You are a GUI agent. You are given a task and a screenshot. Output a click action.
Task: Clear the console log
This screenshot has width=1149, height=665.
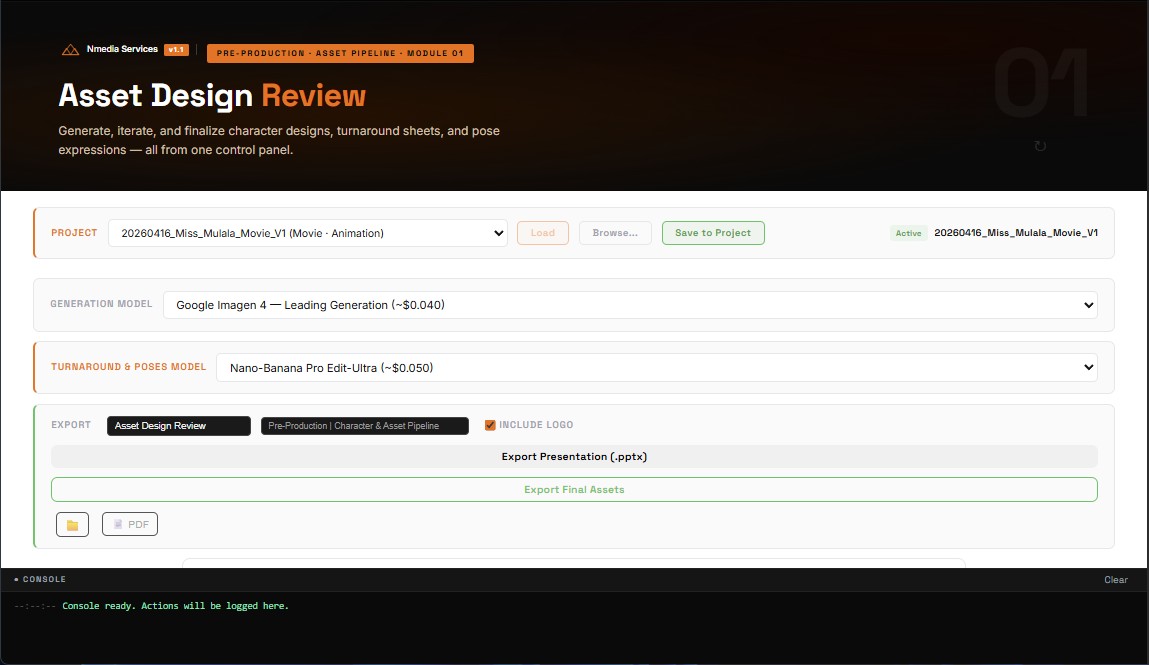coord(1116,579)
